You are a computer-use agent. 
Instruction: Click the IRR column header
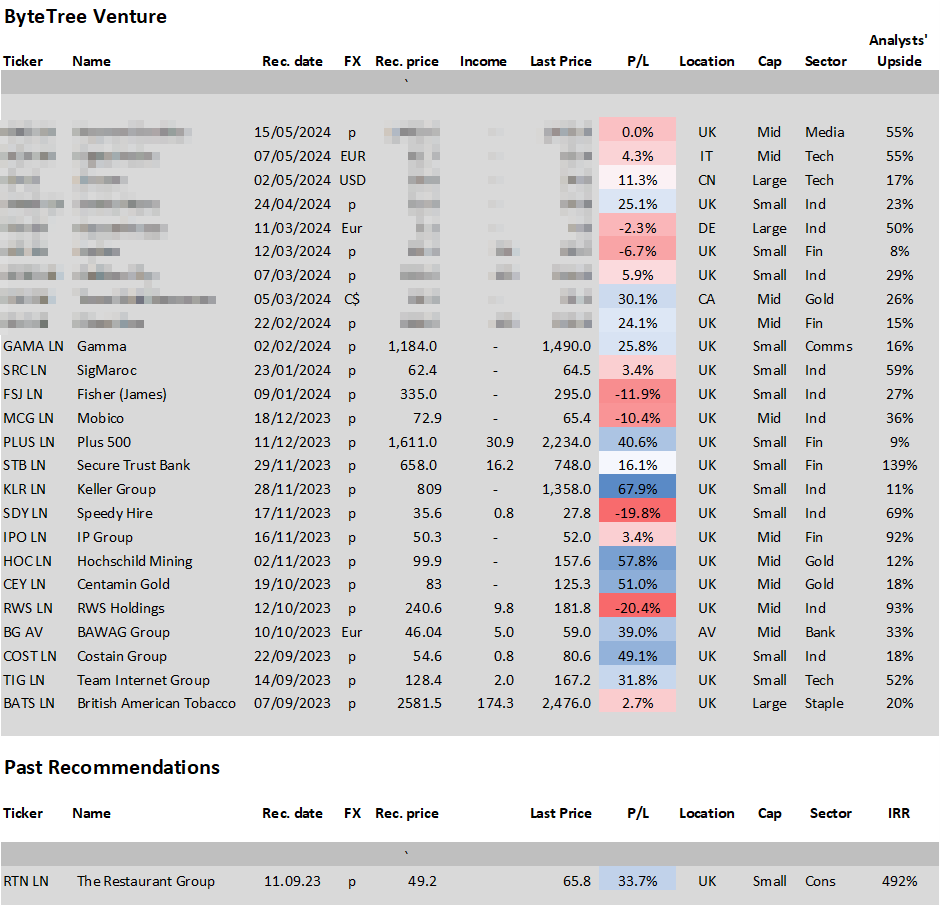pos(899,813)
